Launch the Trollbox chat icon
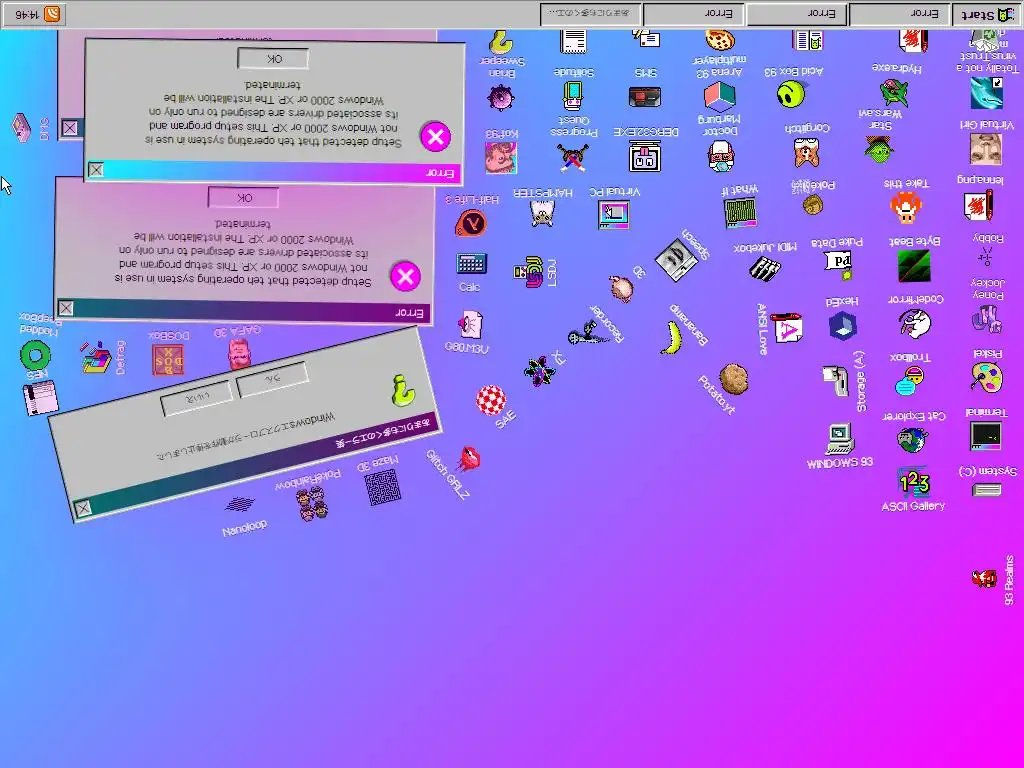1024x768 pixels. 908,381
